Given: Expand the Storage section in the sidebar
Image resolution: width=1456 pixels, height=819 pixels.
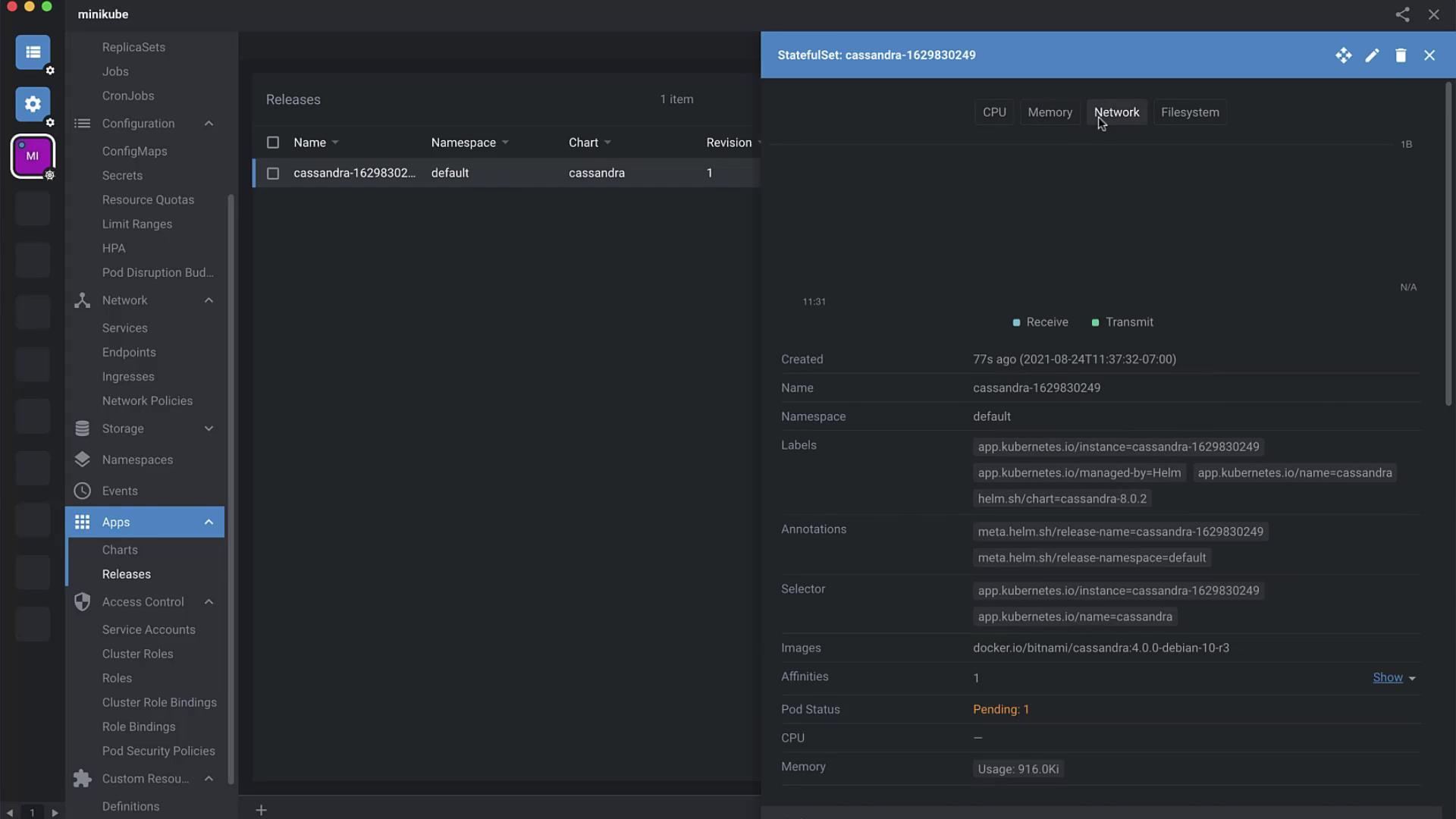Looking at the screenshot, I should click(x=209, y=428).
